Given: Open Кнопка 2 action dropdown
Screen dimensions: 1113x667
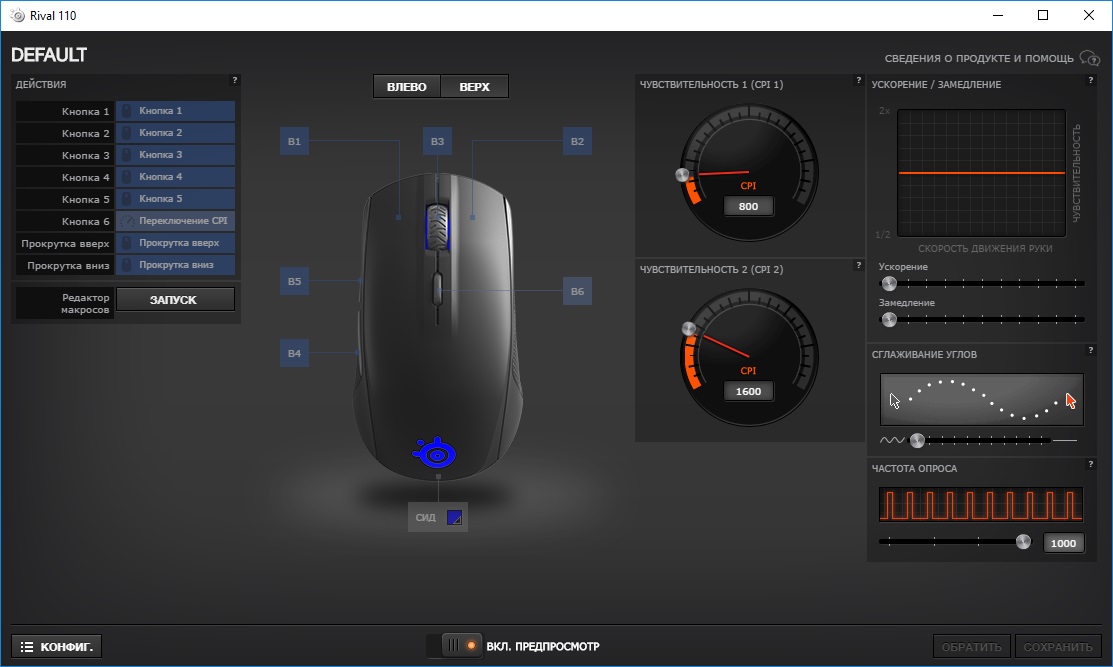Looking at the screenshot, I should click(x=175, y=133).
